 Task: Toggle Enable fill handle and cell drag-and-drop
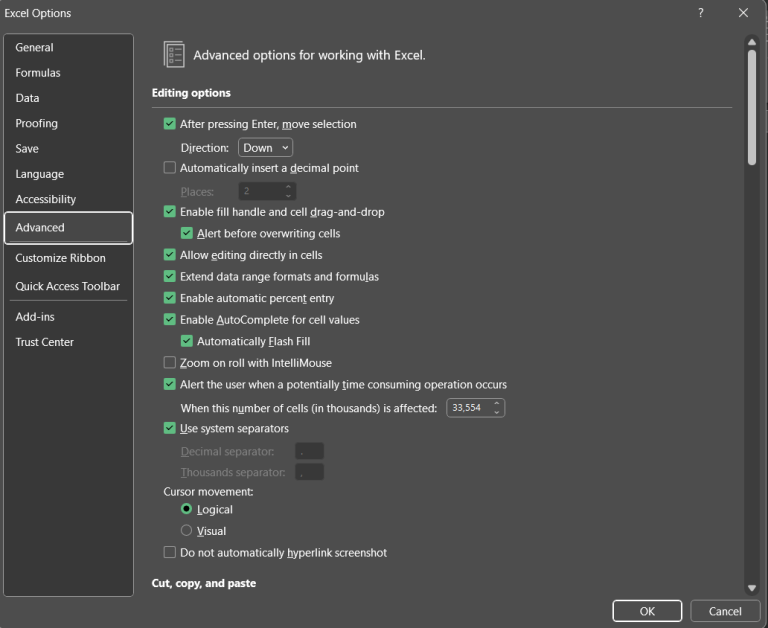tap(169, 212)
